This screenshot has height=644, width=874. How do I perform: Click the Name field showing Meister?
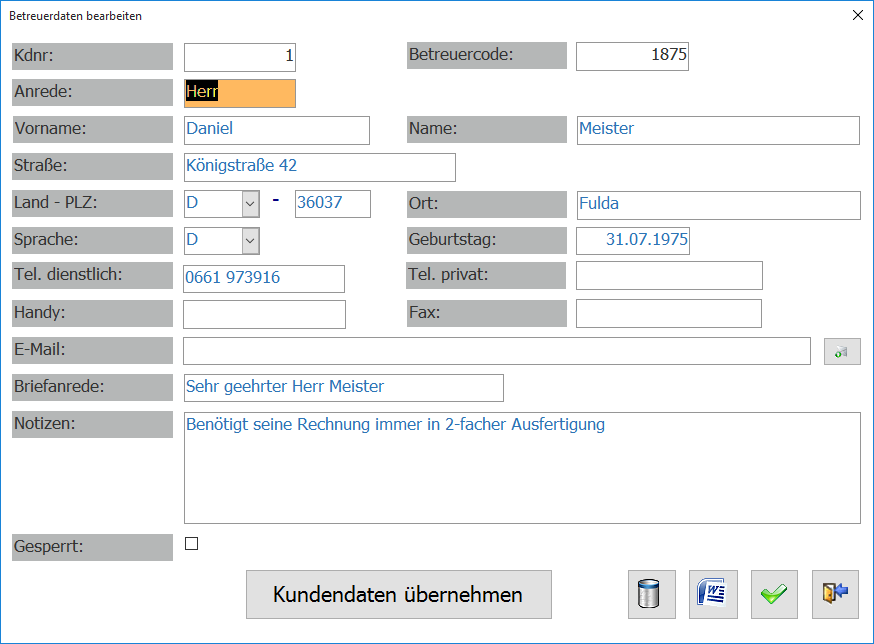(718, 130)
